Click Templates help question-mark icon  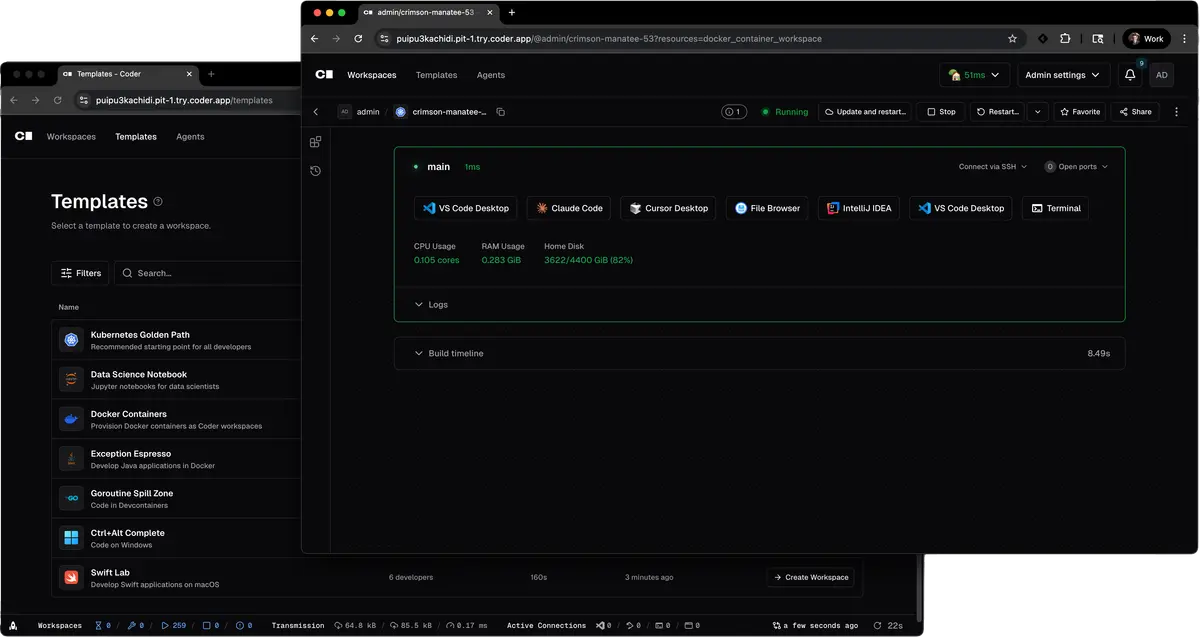[x=158, y=201]
